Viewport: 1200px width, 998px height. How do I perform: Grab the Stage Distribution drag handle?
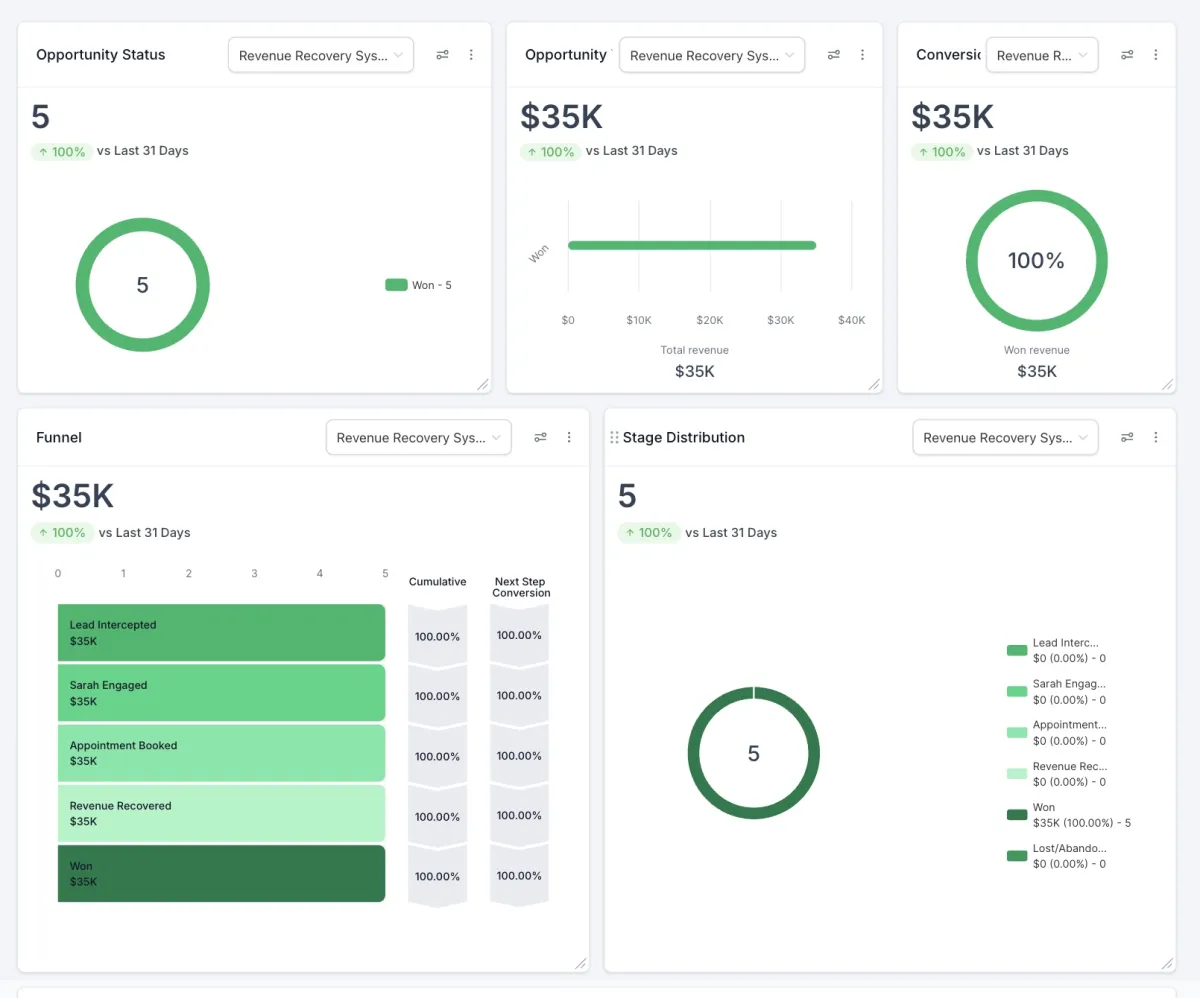coord(614,437)
